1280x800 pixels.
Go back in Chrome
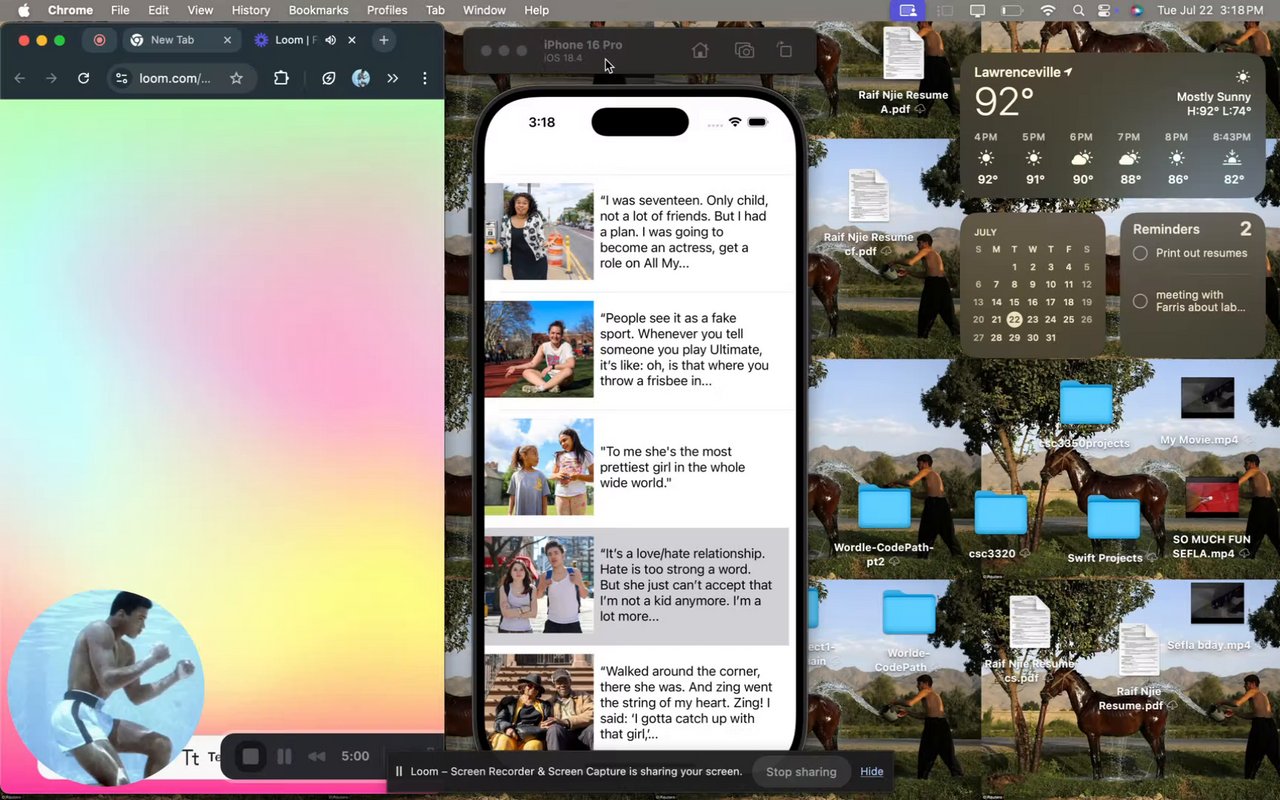20,78
